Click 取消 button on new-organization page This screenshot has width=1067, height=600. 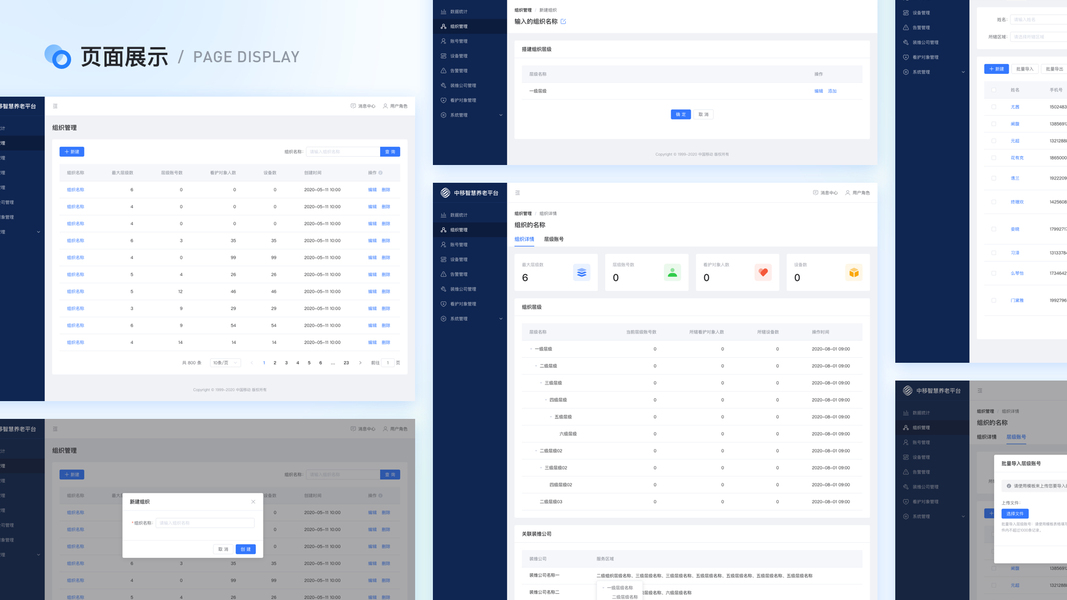point(704,114)
